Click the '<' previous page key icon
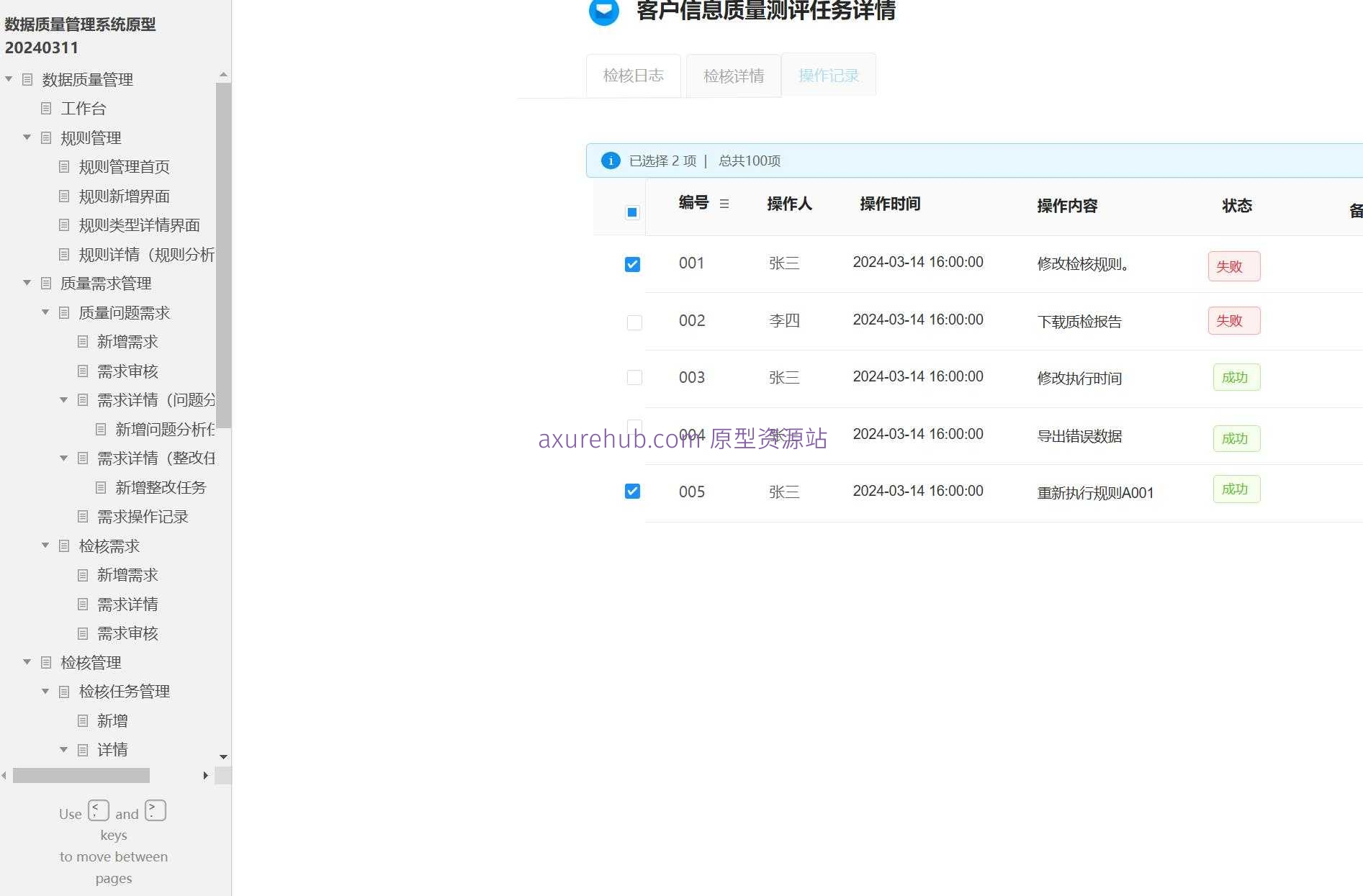The height and width of the screenshot is (896, 1363). click(98, 810)
